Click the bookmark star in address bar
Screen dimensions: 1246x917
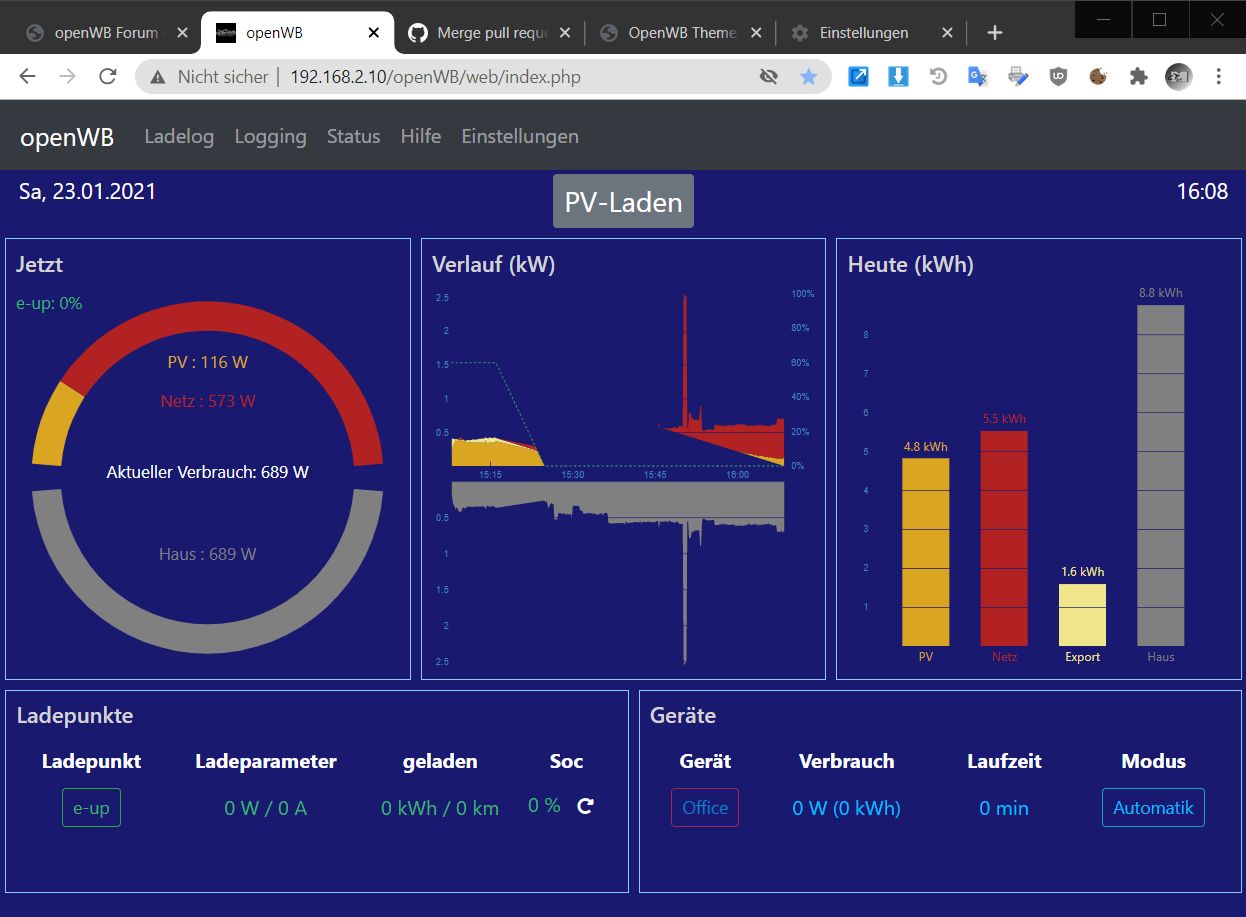808,77
